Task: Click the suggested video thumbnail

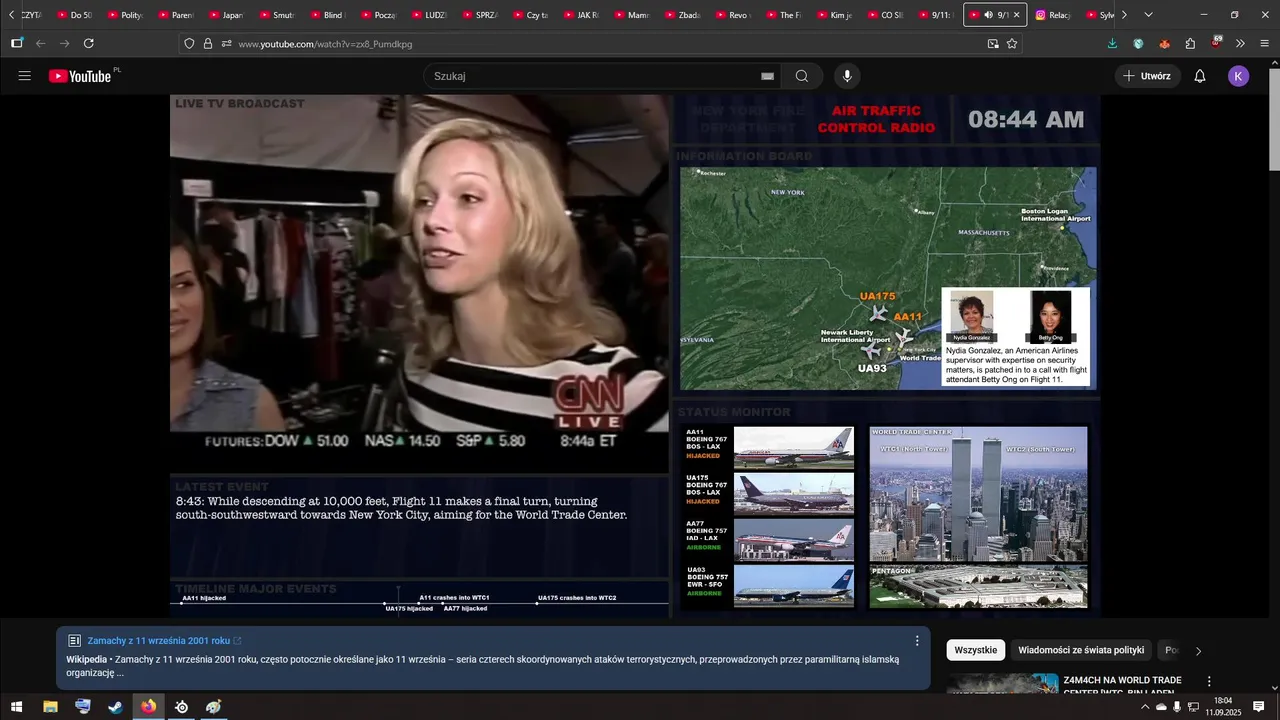Action: [1003, 683]
